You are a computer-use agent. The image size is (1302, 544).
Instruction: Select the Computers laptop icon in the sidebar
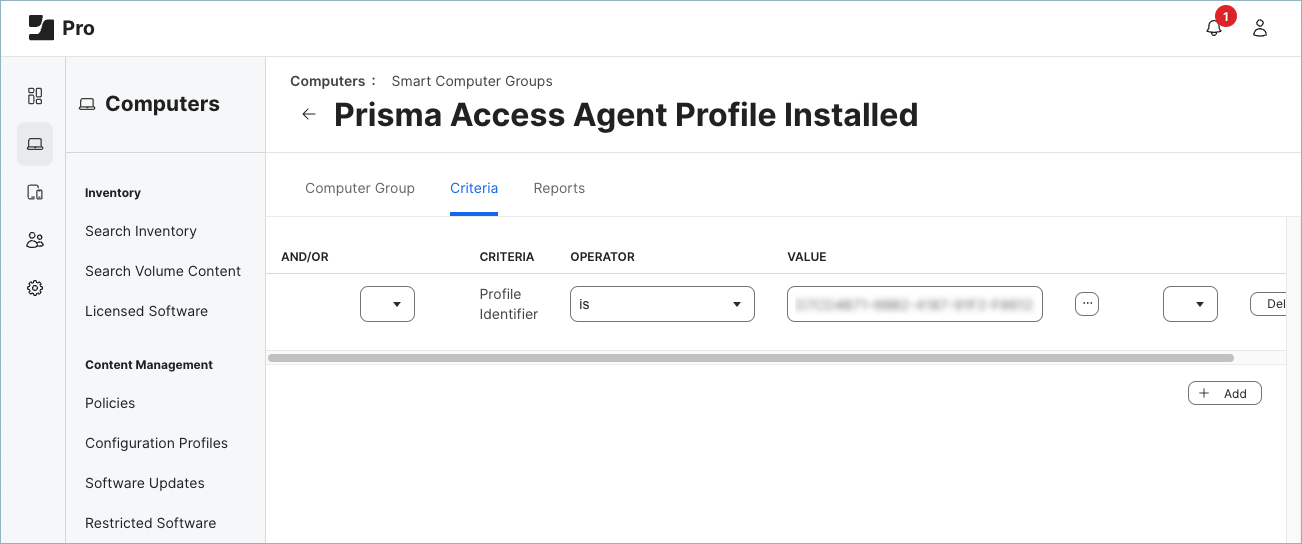coord(35,144)
